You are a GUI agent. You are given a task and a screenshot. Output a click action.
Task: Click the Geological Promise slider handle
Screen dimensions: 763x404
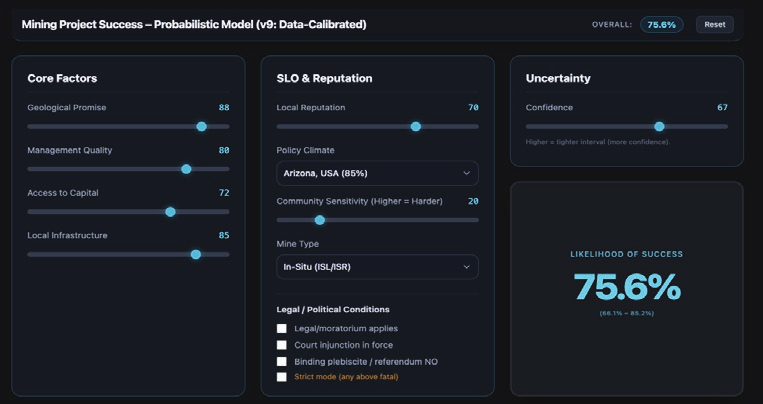tap(201, 127)
